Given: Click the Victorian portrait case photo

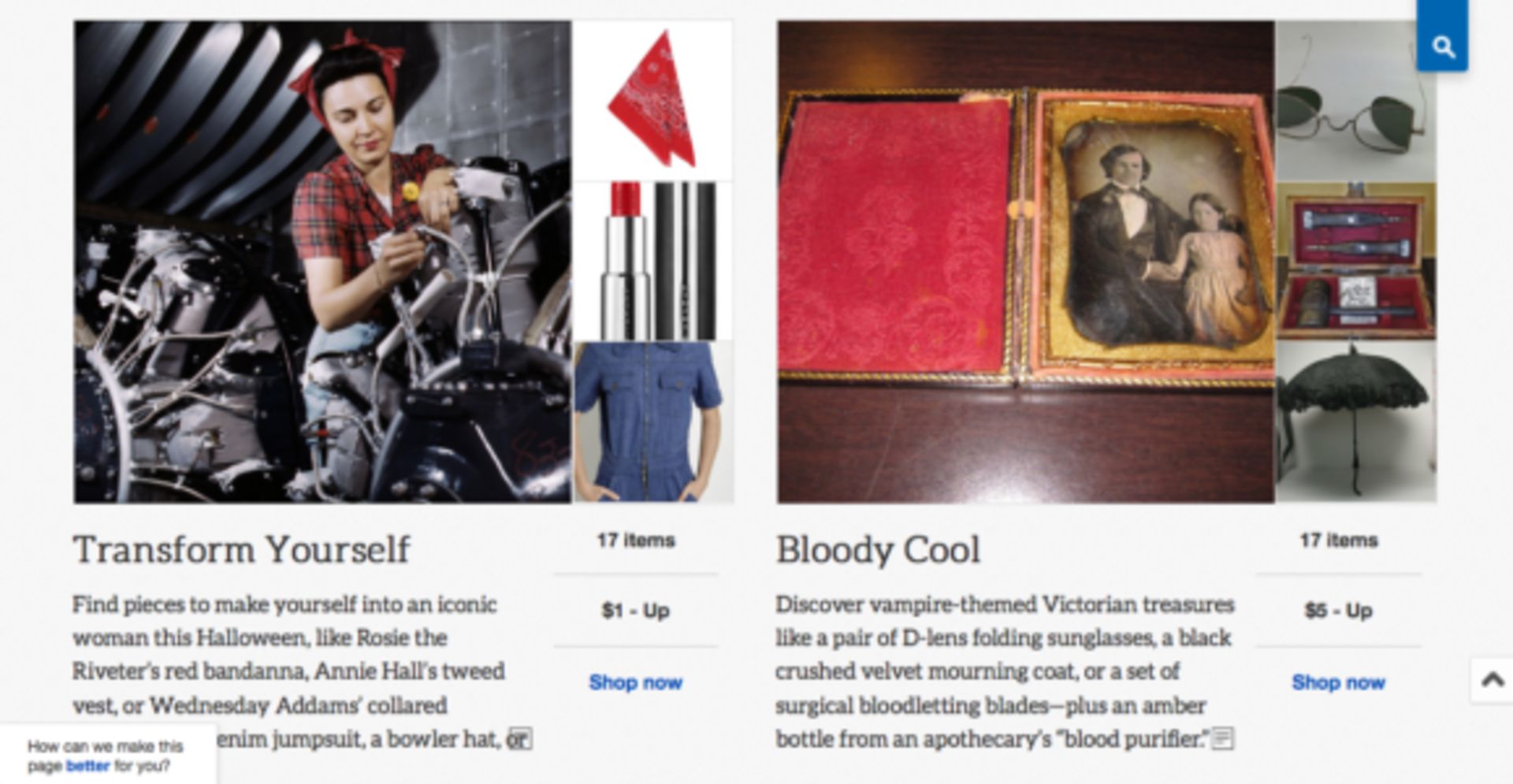Looking at the screenshot, I should 1025,262.
